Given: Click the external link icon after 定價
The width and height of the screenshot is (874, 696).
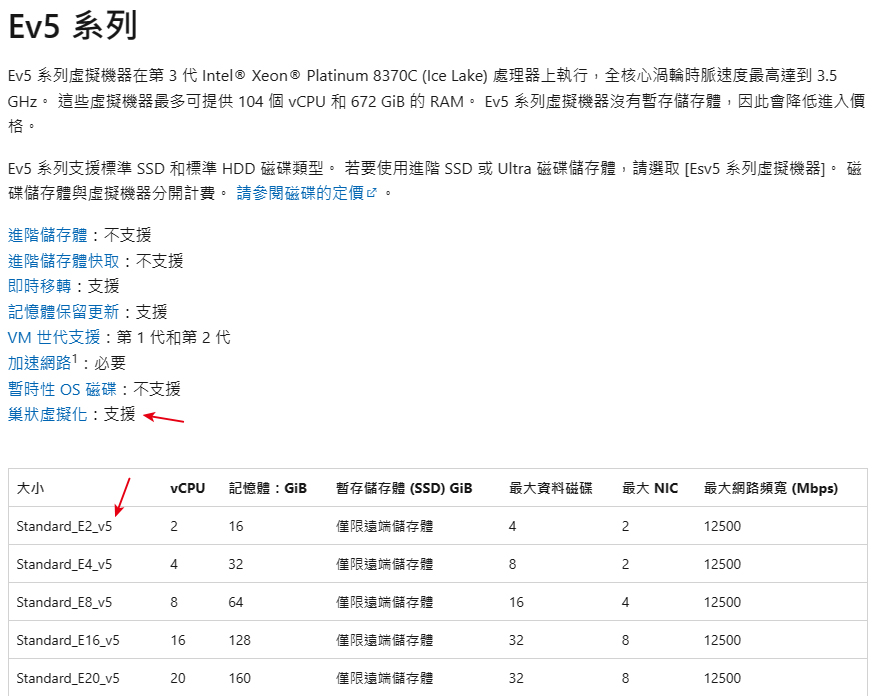Looking at the screenshot, I should (372, 193).
